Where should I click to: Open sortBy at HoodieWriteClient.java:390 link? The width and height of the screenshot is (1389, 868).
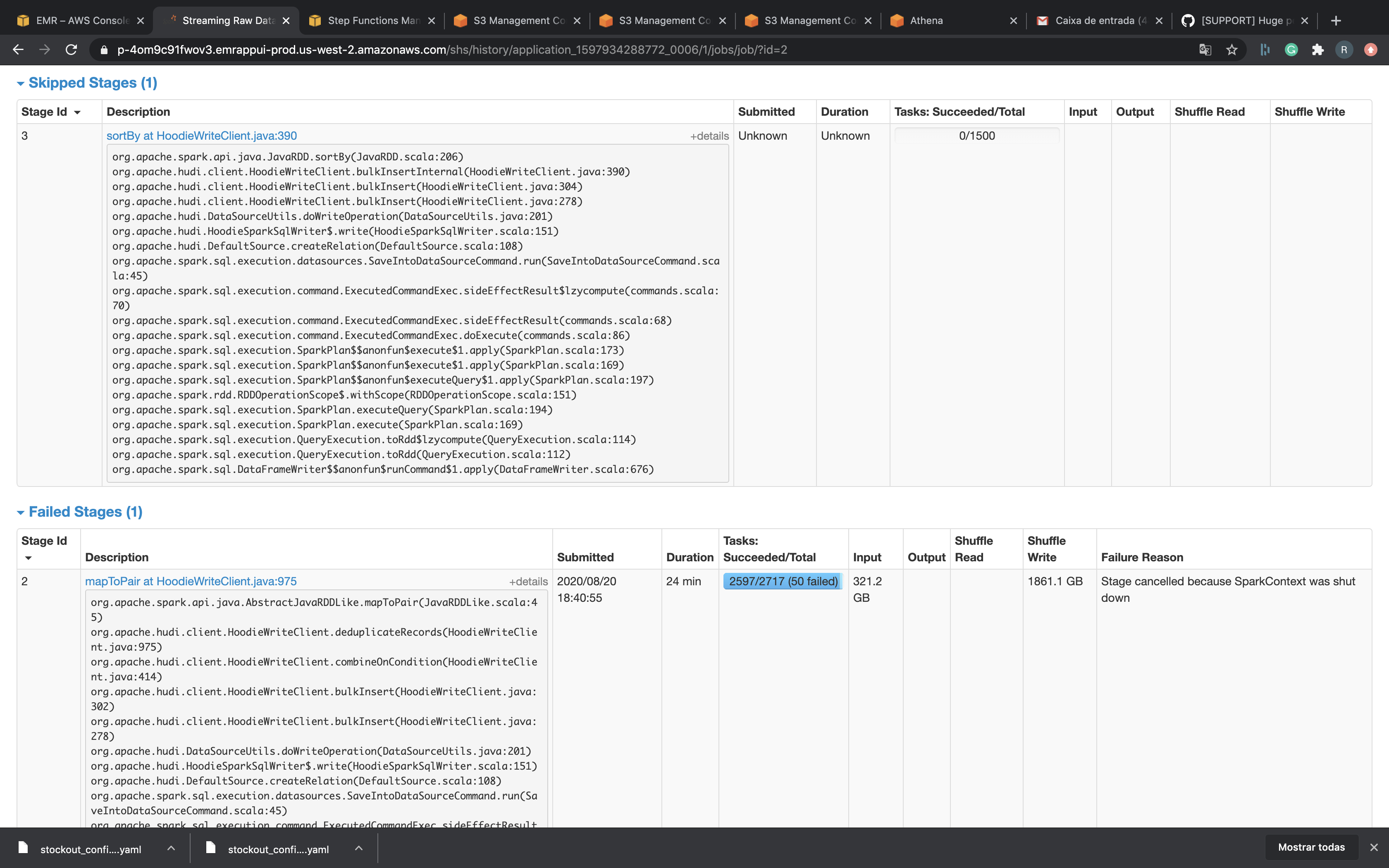pyautogui.click(x=201, y=136)
